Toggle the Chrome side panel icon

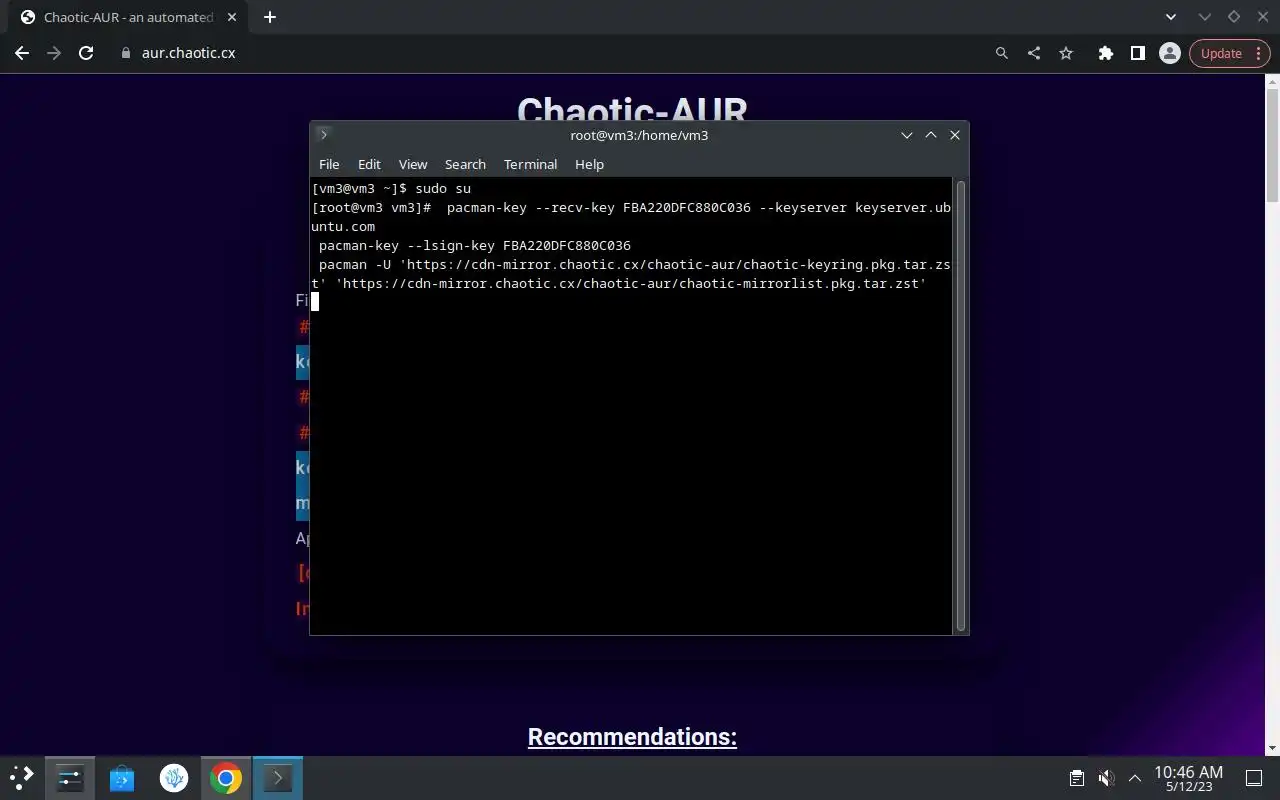(x=1137, y=53)
